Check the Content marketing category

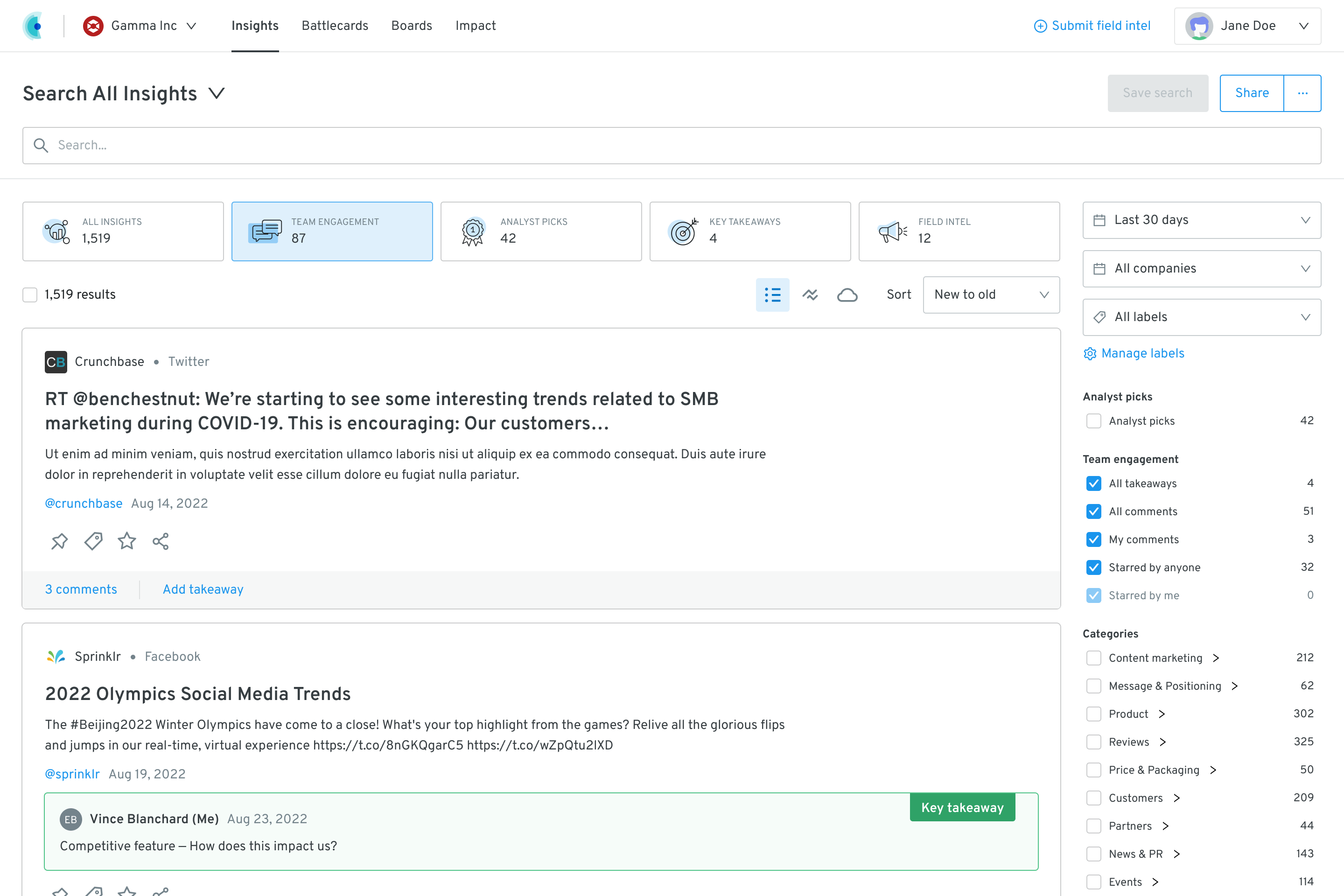(x=1094, y=658)
